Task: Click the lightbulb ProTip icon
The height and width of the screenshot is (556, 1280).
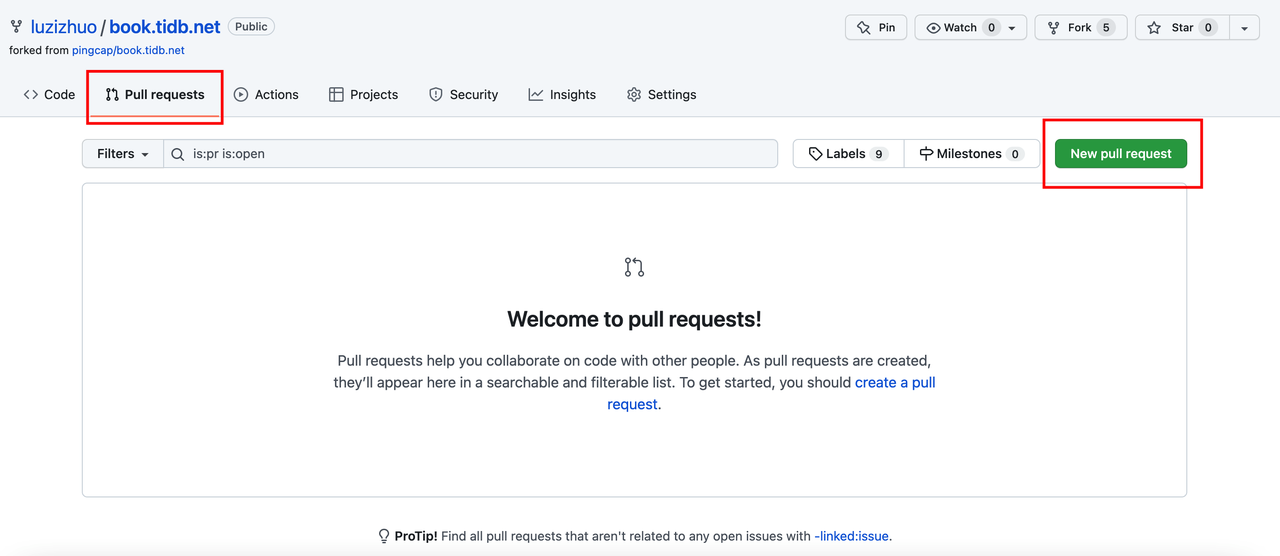Action: [383, 536]
